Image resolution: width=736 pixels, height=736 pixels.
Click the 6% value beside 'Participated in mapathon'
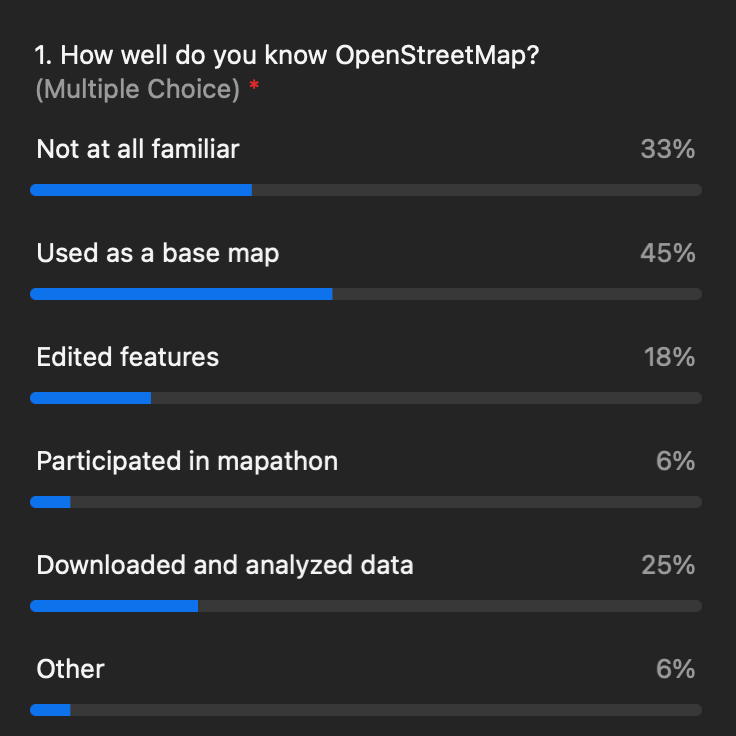pyautogui.click(x=675, y=461)
